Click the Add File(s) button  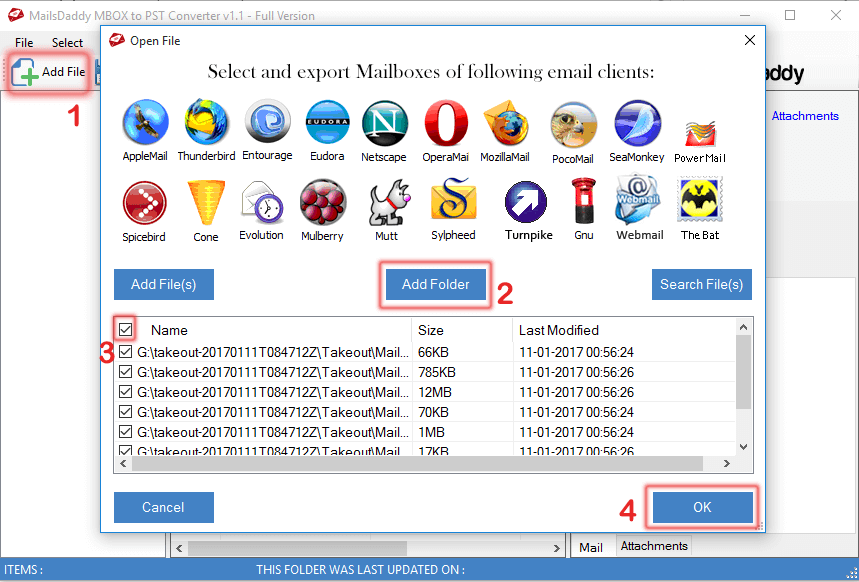point(164,284)
